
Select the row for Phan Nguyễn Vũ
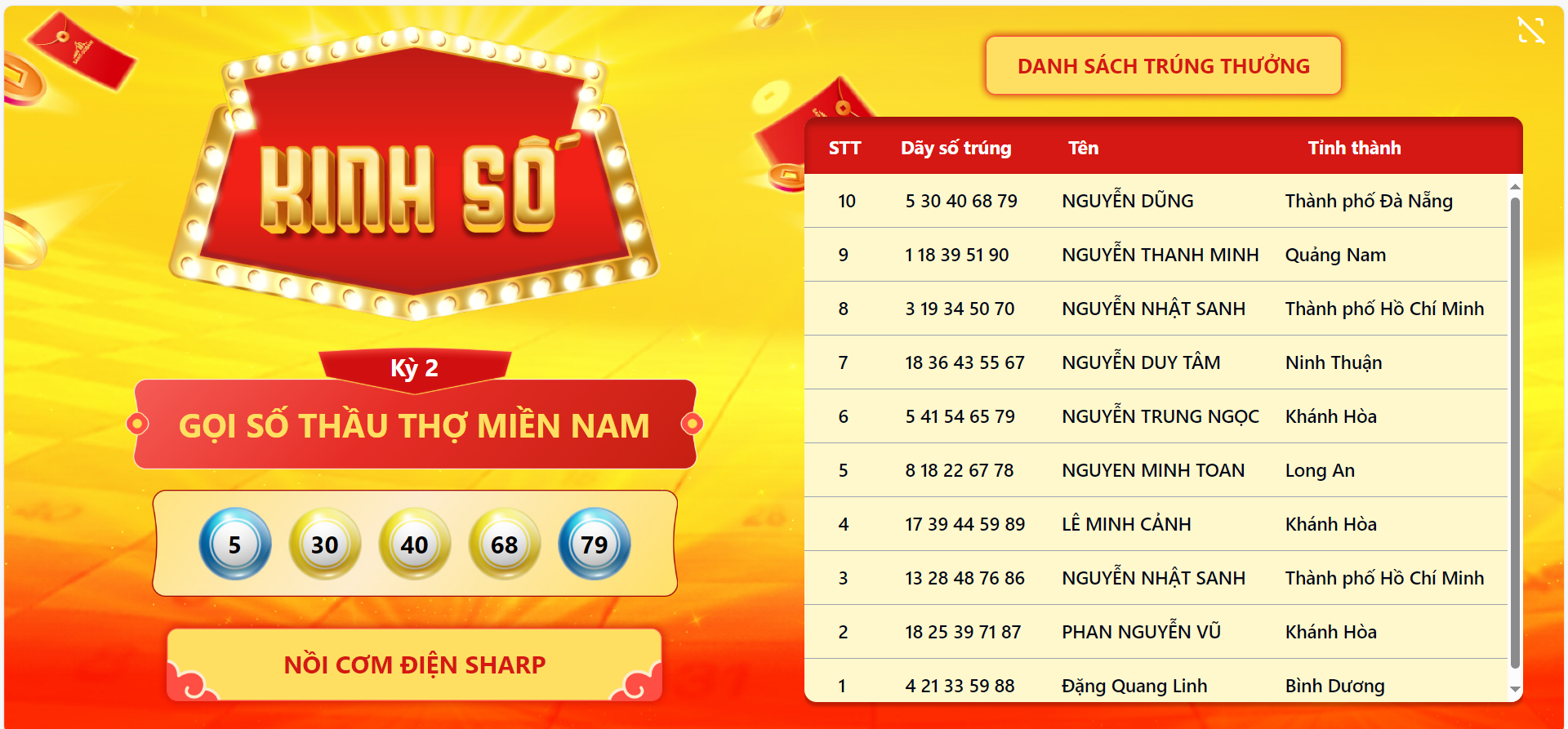1156,632
